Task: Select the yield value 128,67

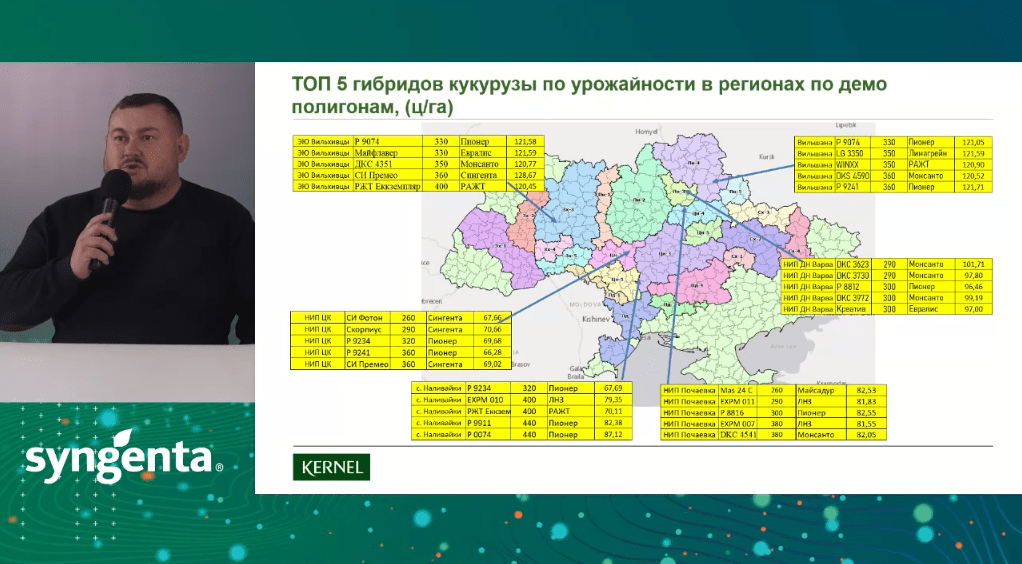Action: [x=525, y=175]
